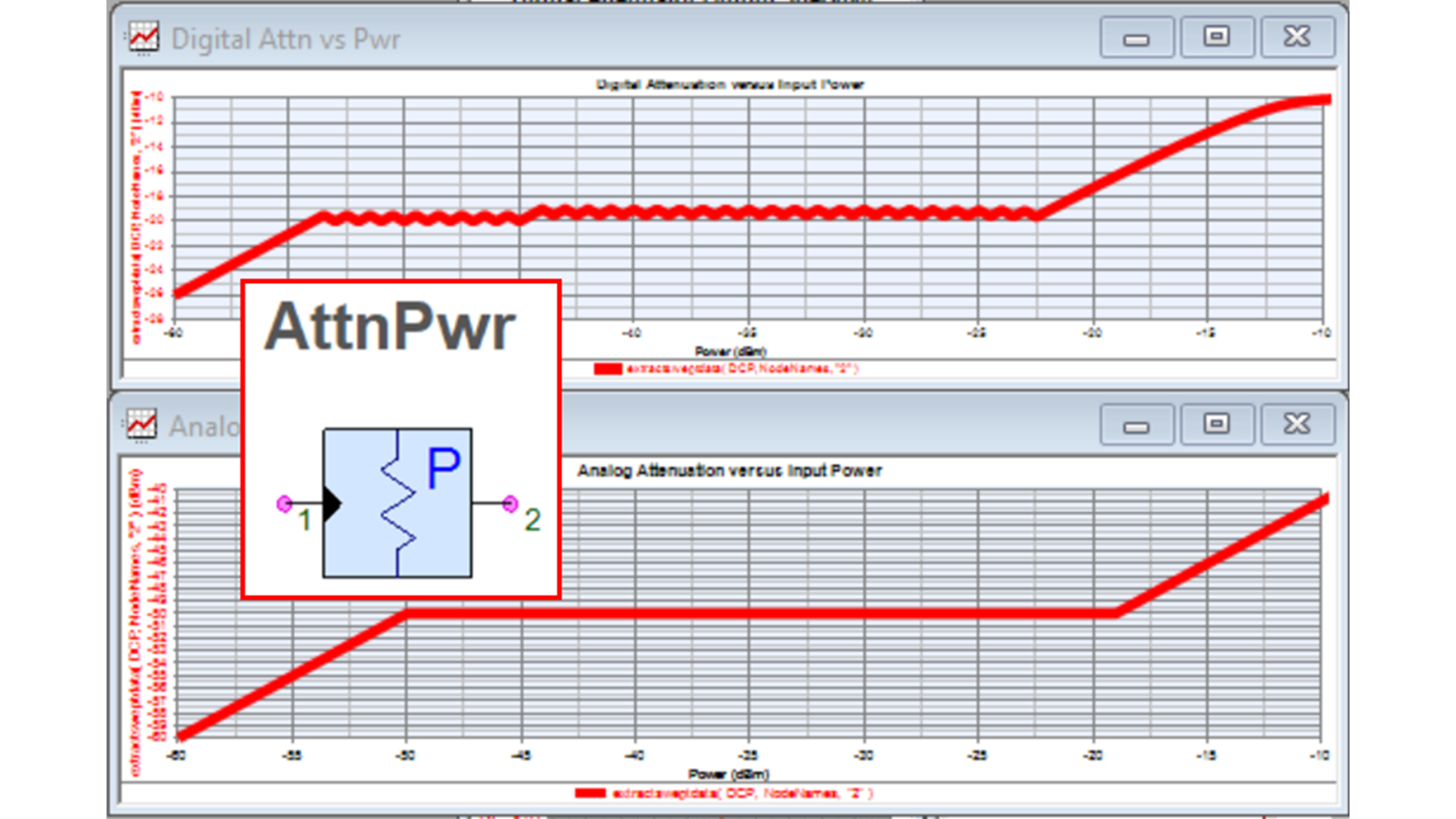Click the graph icon on the Digital Attn vs Pwr title bar
Image resolution: width=1456 pixels, height=819 pixels.
142,37
